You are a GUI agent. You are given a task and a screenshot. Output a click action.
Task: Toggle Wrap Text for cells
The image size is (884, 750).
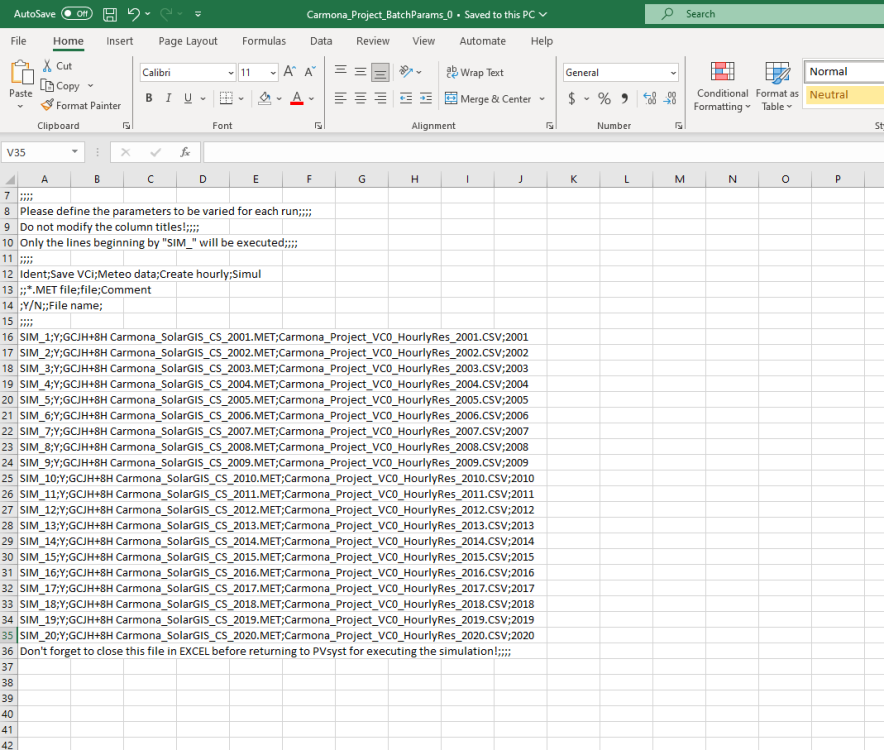pos(475,72)
